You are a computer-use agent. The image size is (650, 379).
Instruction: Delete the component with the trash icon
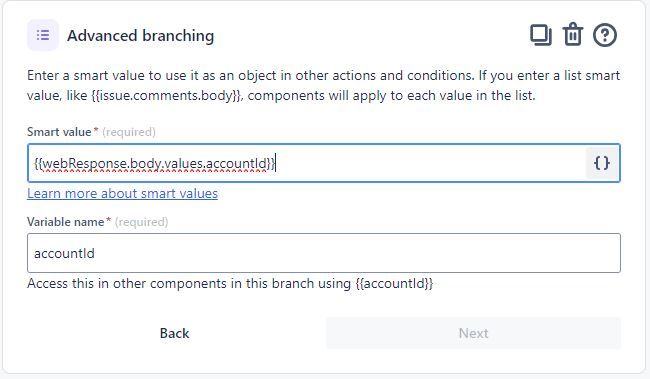[x=572, y=34]
